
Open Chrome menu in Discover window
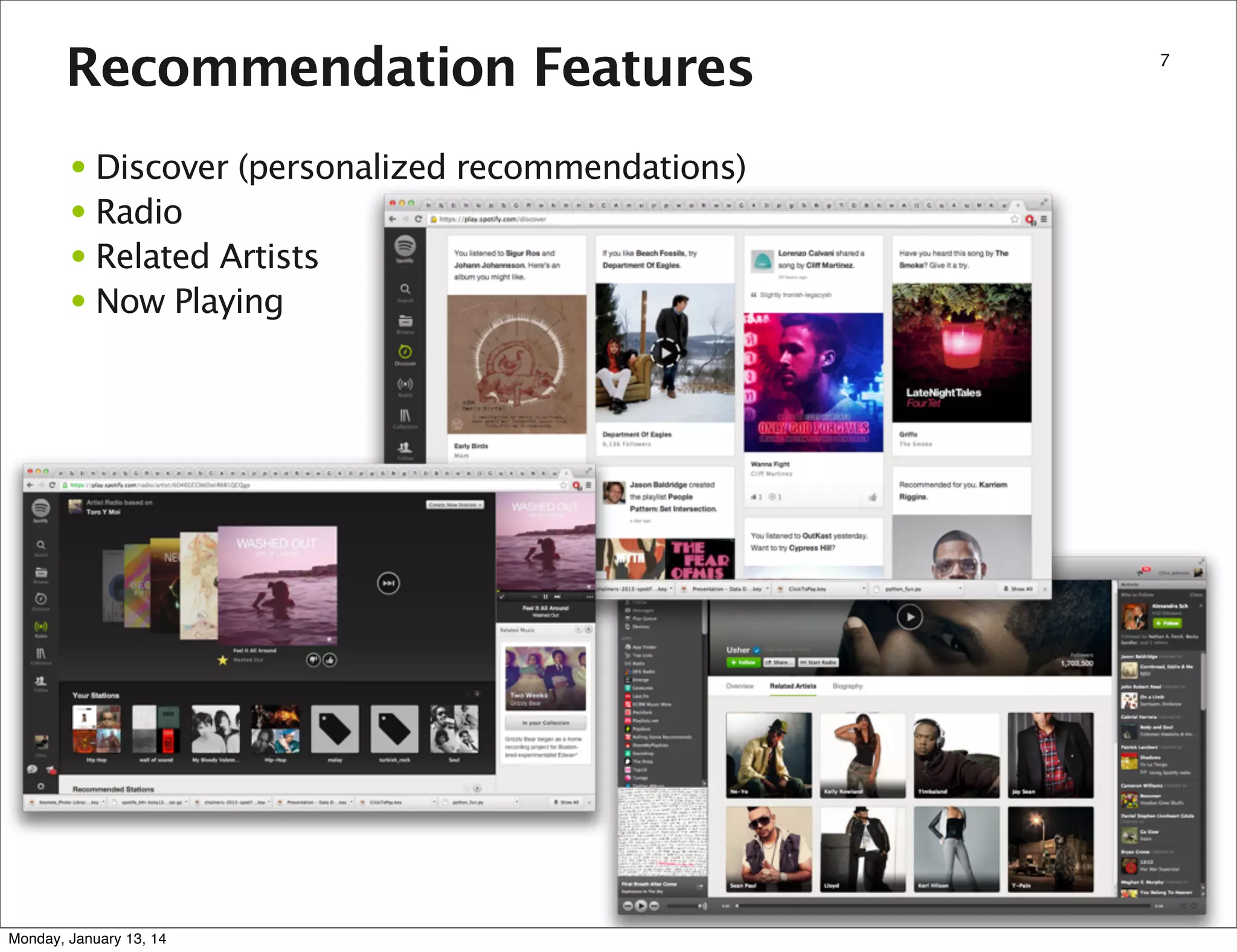coord(1044,219)
